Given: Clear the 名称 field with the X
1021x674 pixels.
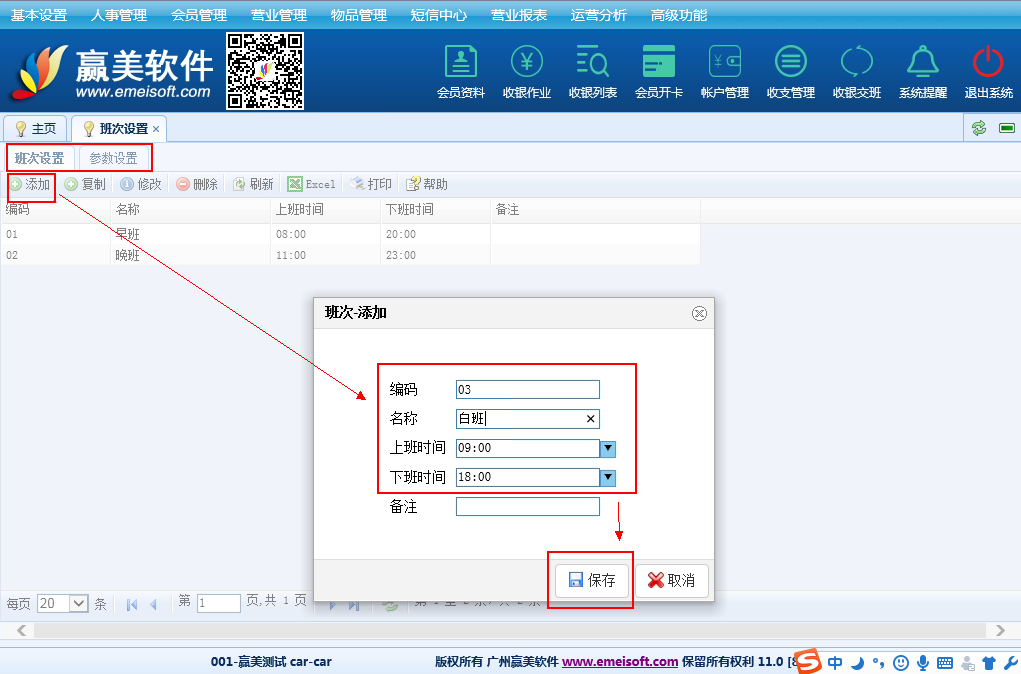Looking at the screenshot, I should (x=590, y=419).
